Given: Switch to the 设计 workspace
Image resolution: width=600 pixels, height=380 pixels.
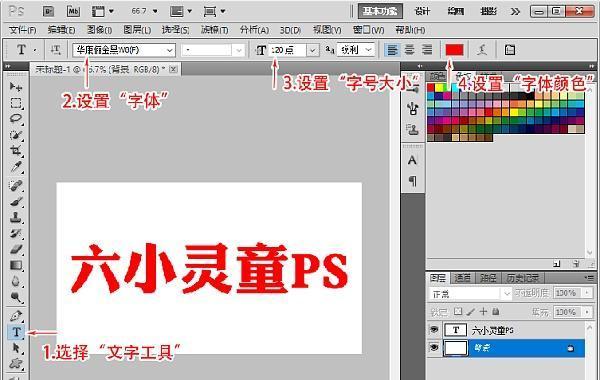Looking at the screenshot, I should point(422,11).
